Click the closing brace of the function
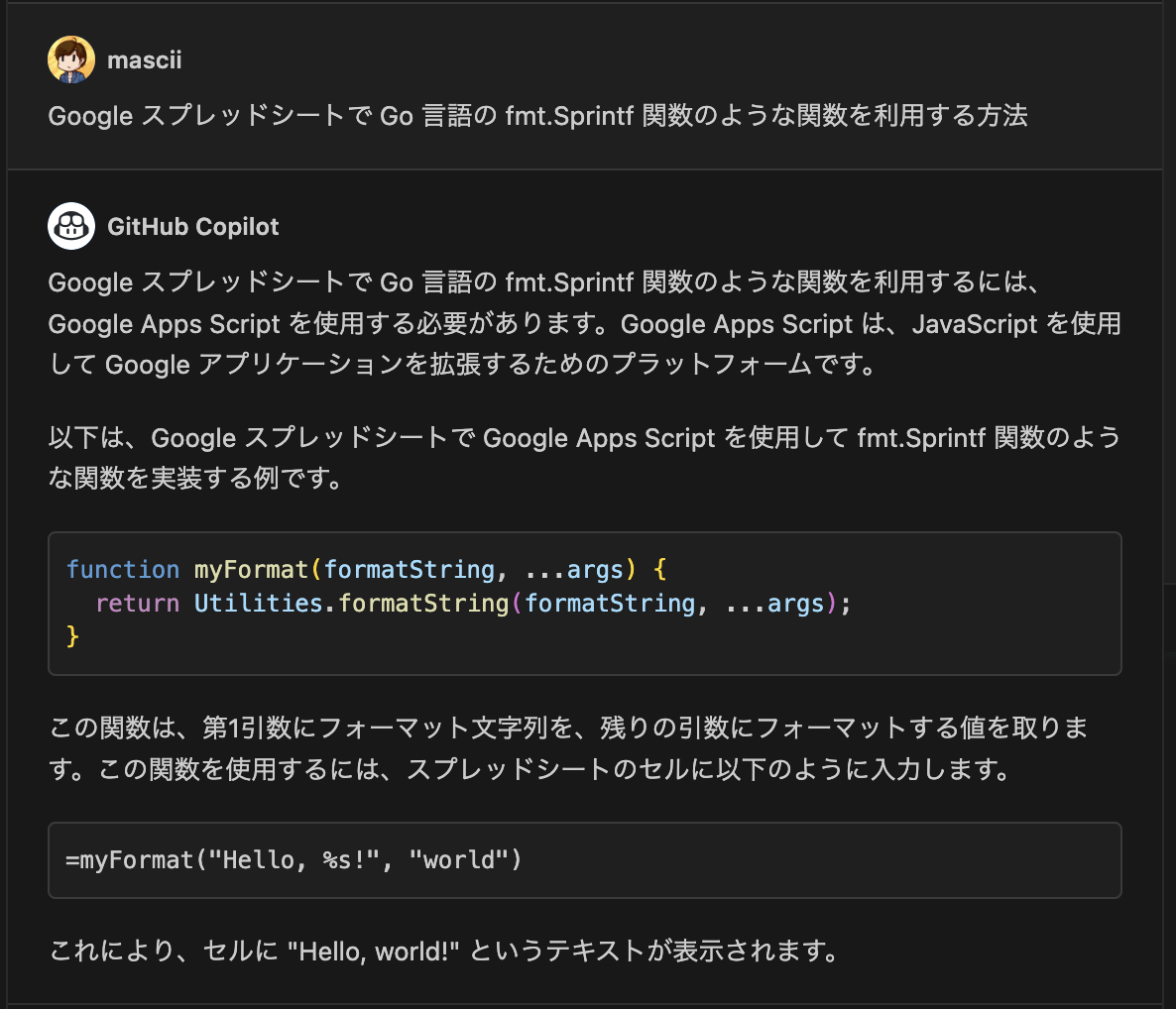Screen dimensions: 1176x1009 point(72,636)
